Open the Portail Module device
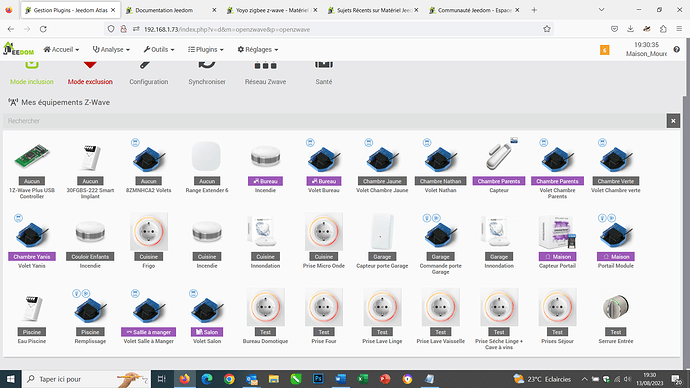The image size is (690, 388). (x=616, y=242)
